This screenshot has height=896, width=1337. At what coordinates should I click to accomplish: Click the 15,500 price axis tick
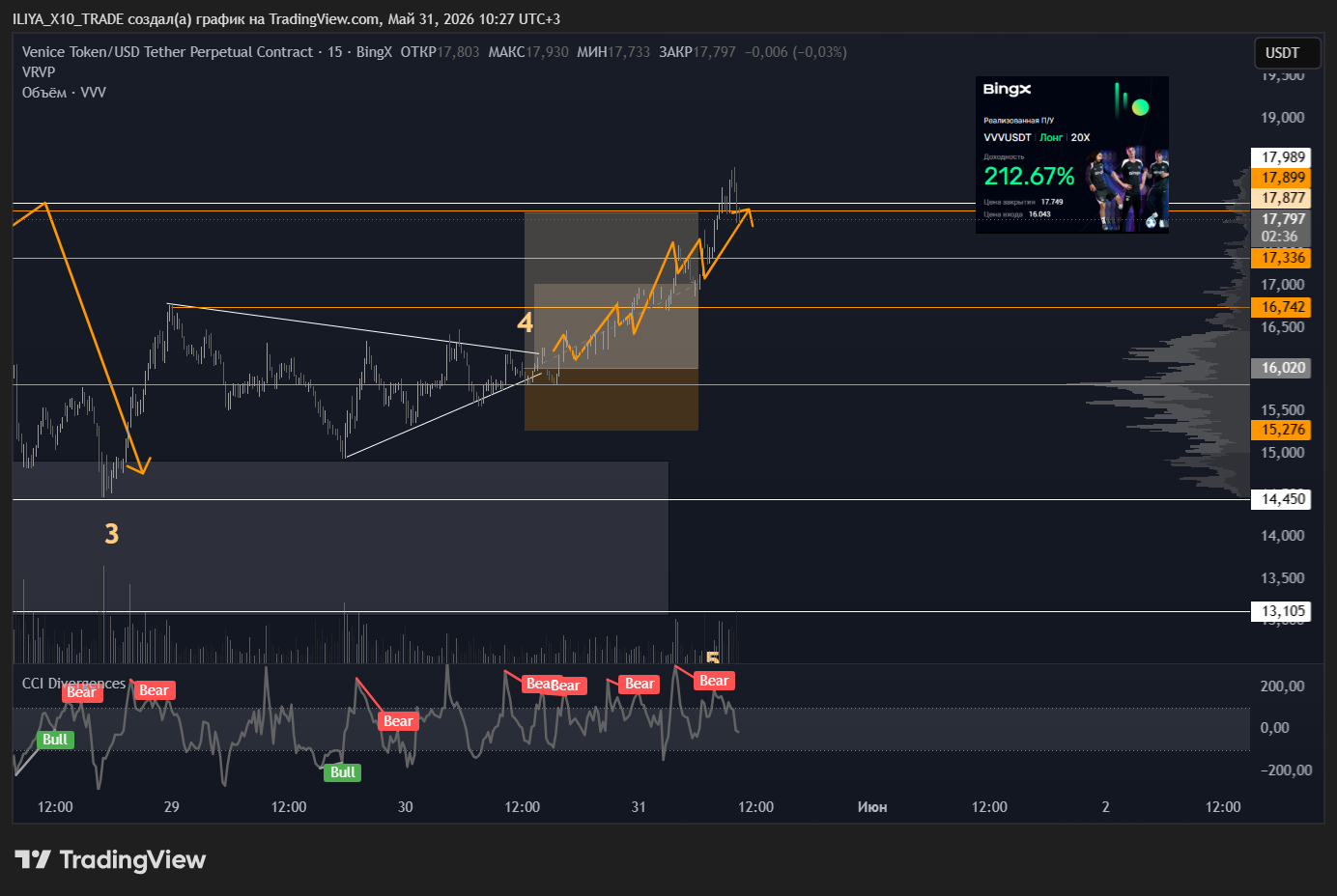click(1282, 410)
